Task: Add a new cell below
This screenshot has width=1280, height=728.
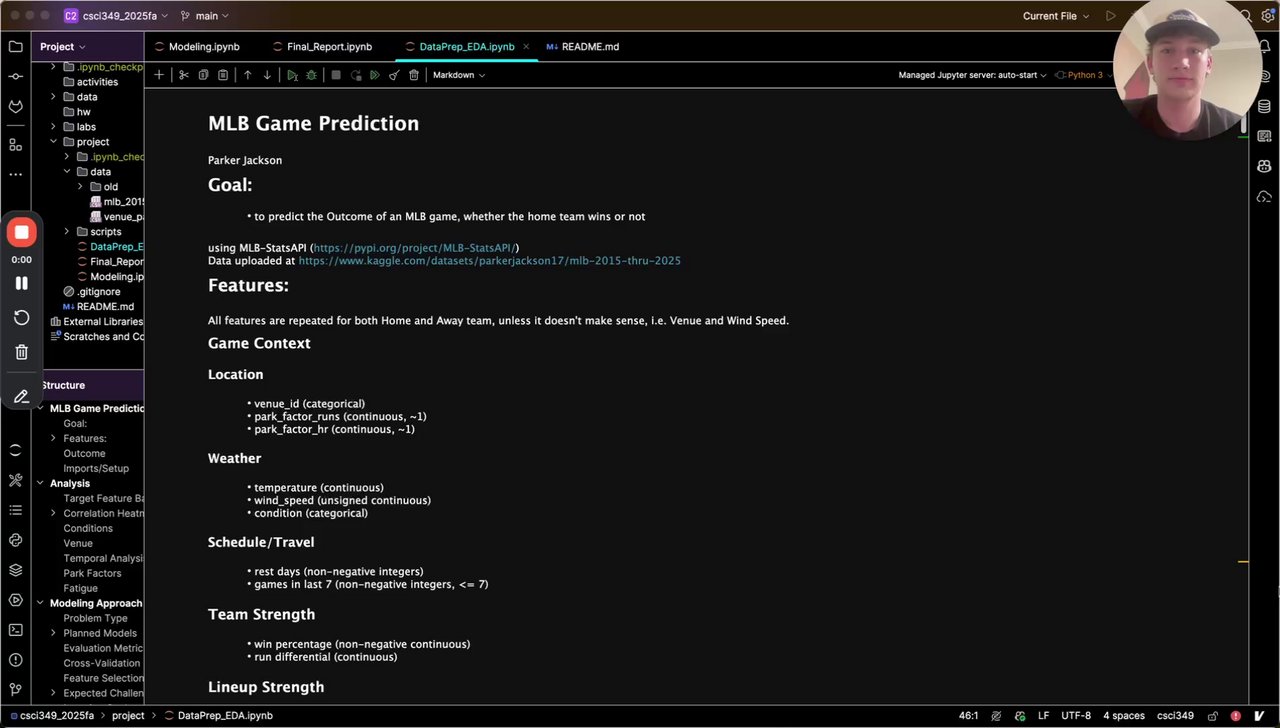Action: coord(158,75)
